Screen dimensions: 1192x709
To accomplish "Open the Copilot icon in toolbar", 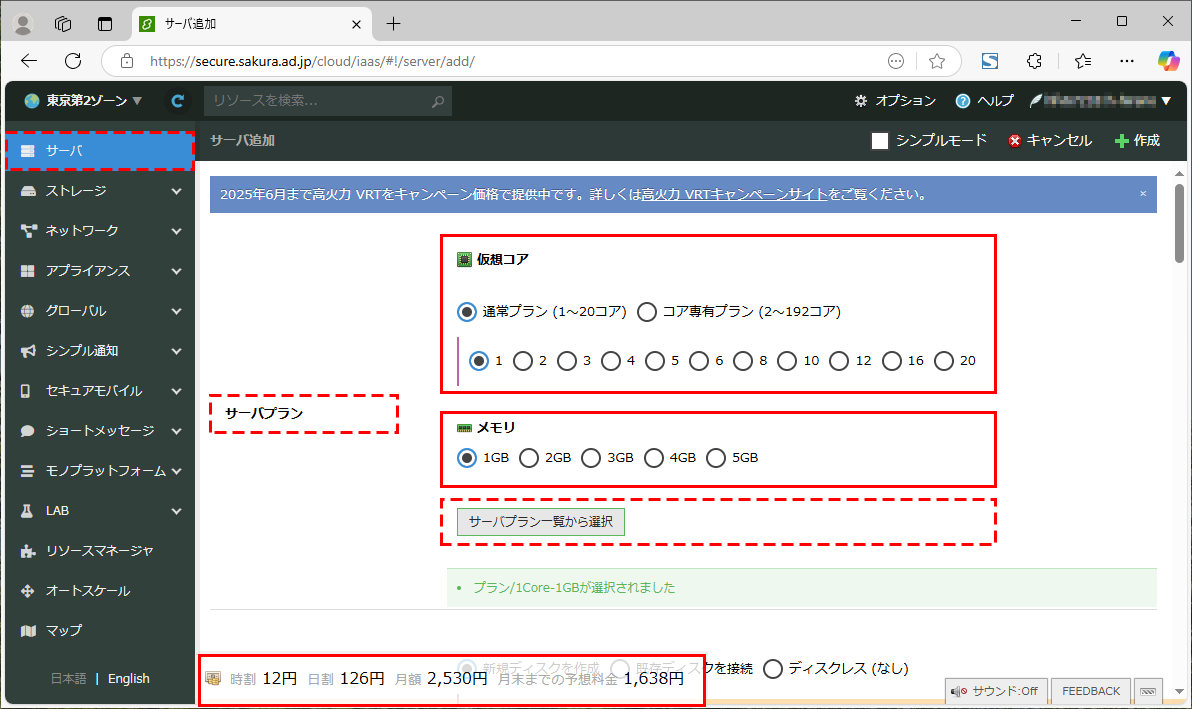I will point(1168,61).
